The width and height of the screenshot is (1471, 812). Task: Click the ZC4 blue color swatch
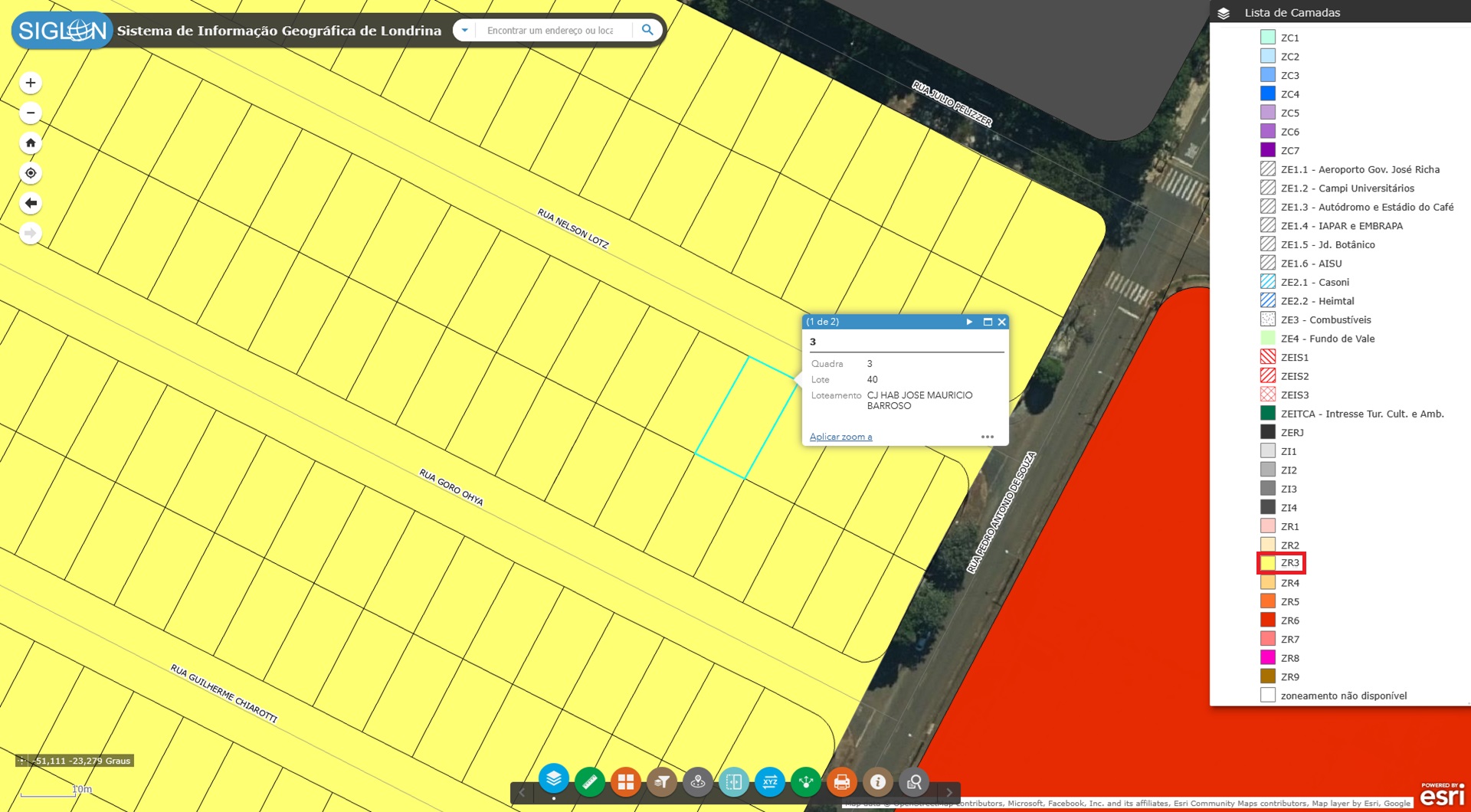click(1268, 93)
